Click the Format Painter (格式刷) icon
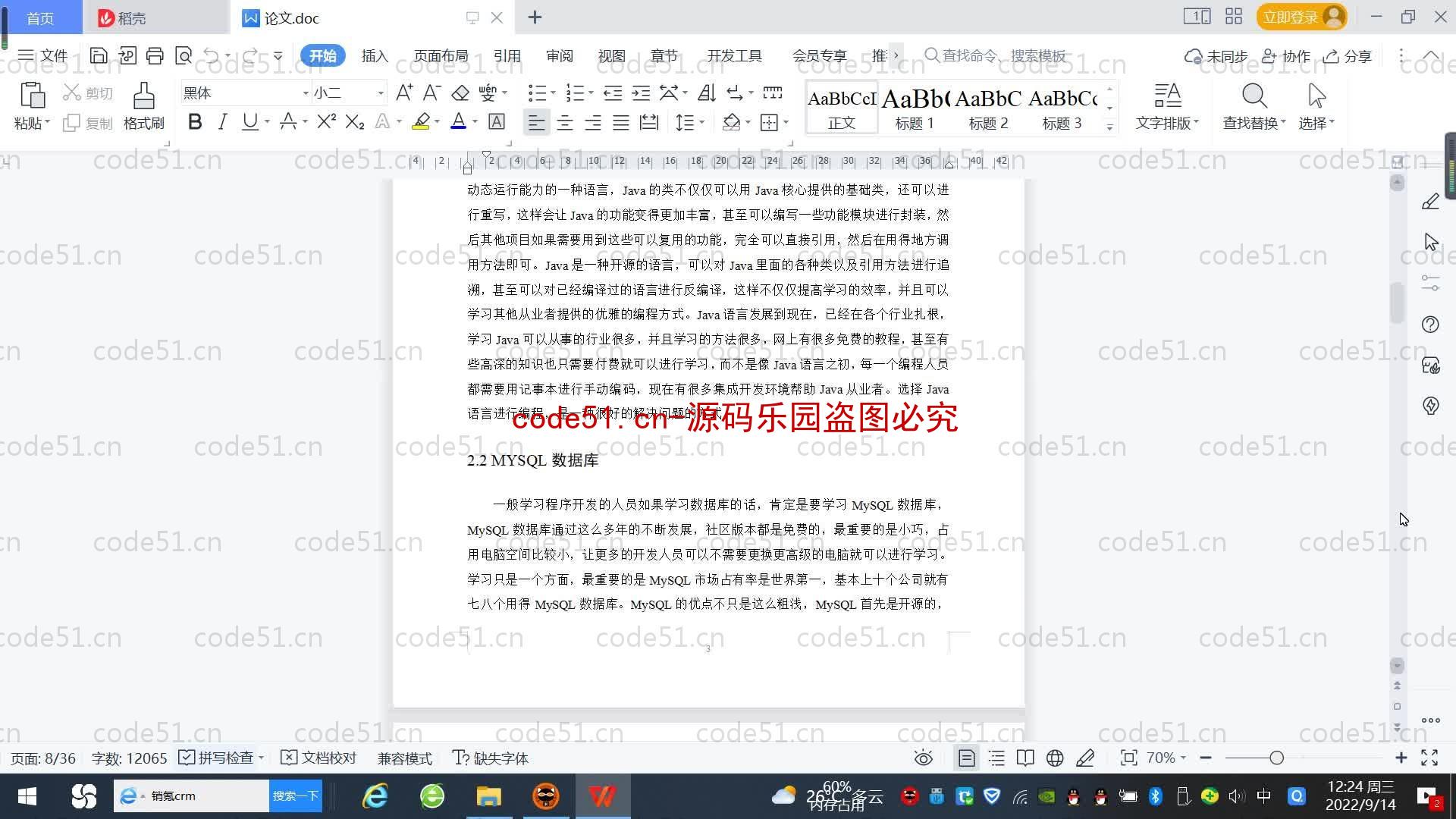This screenshot has height=819, width=1456. click(144, 96)
